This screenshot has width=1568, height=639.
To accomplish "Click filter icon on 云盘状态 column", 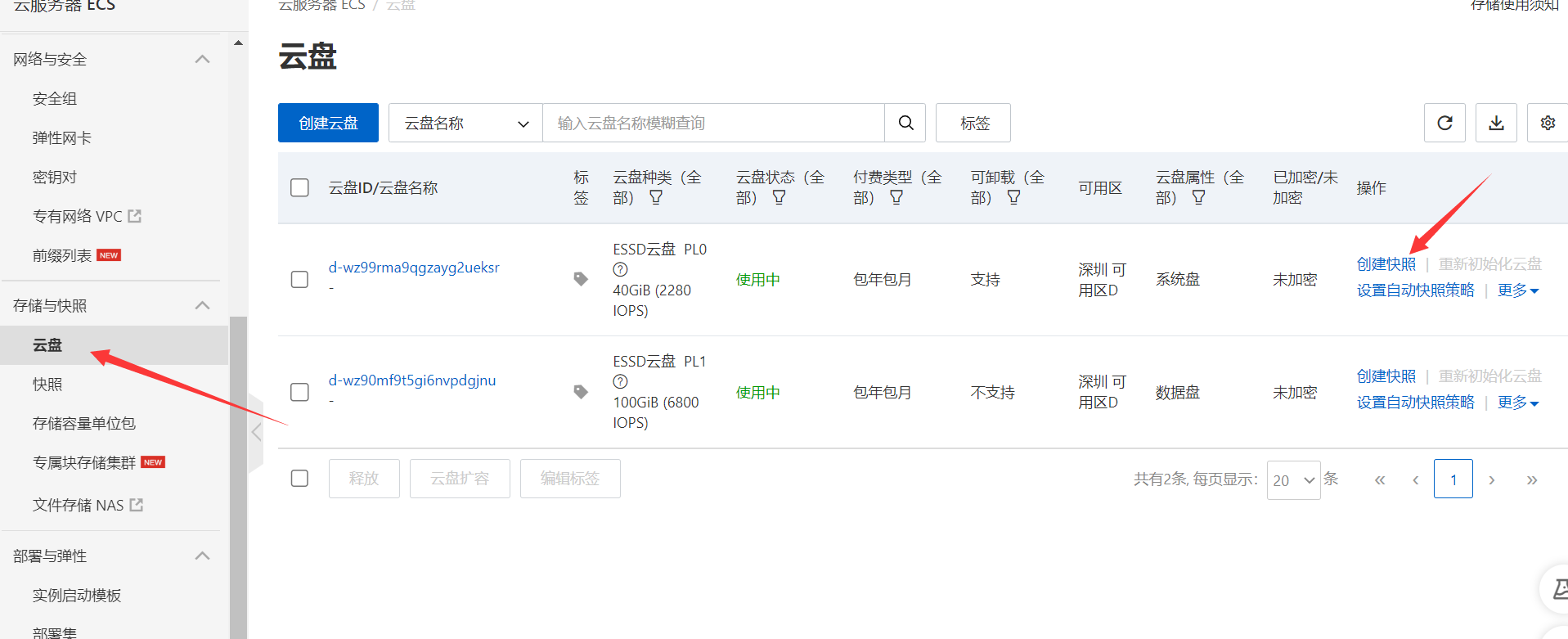I will (x=779, y=198).
